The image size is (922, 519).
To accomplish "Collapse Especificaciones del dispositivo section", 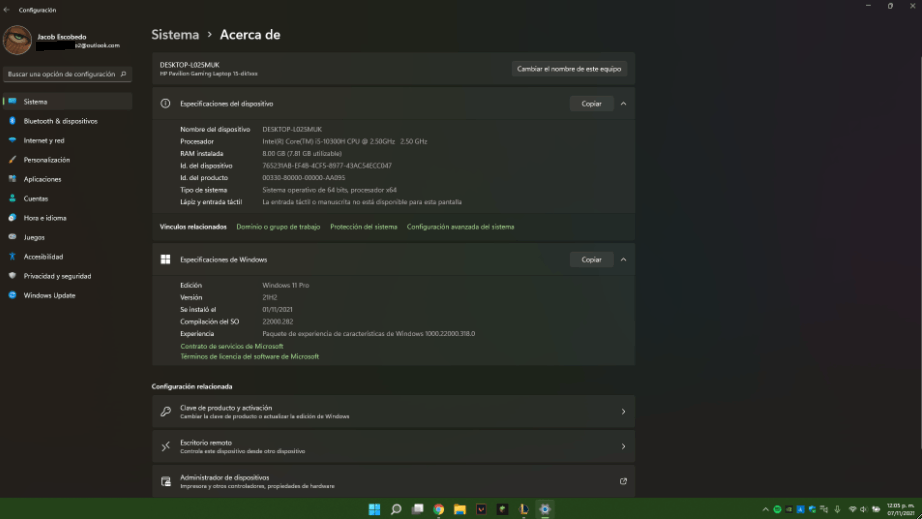I will point(623,103).
